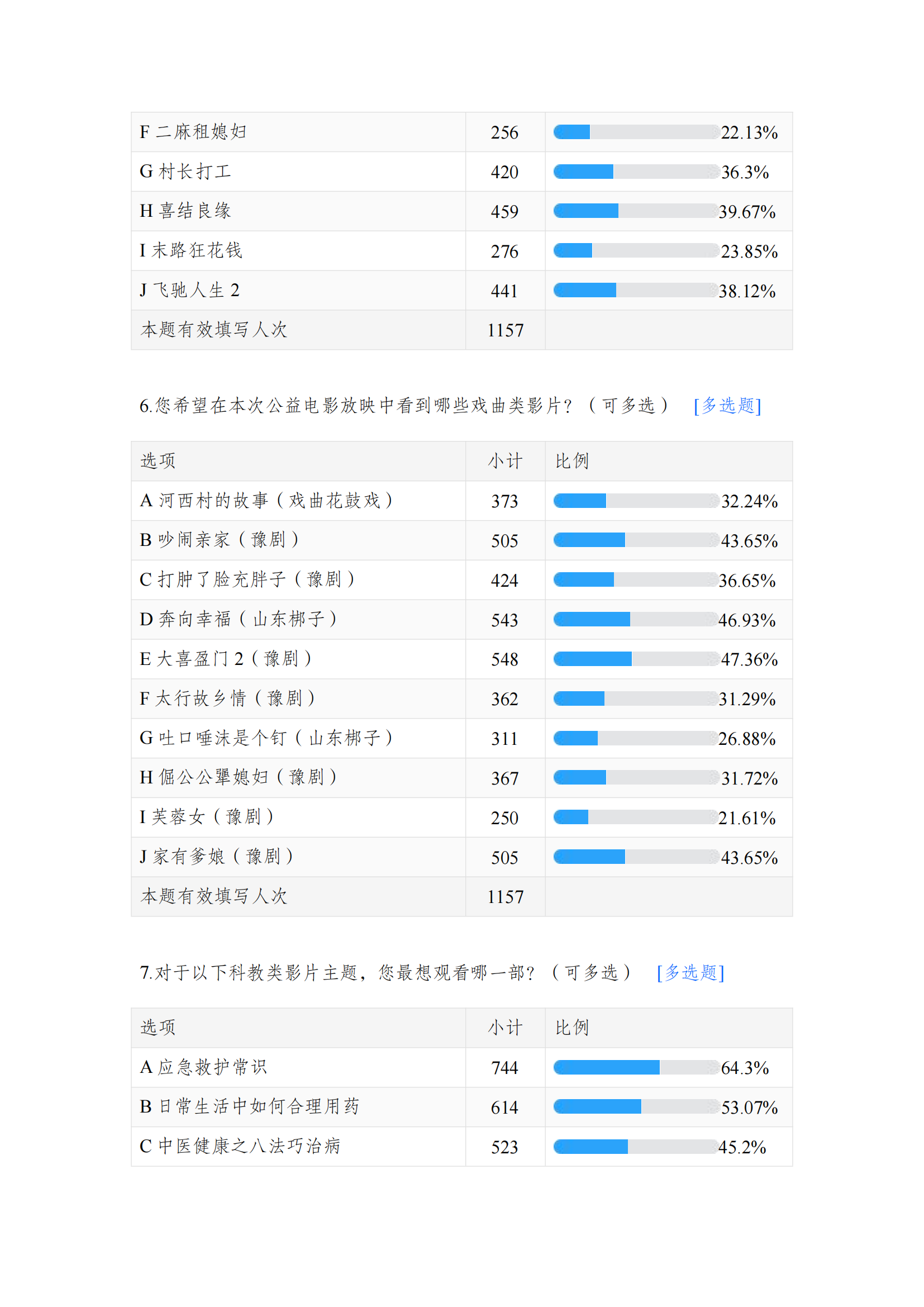
Task: Click the [多选题] link beside question 6
Action: tap(727, 406)
